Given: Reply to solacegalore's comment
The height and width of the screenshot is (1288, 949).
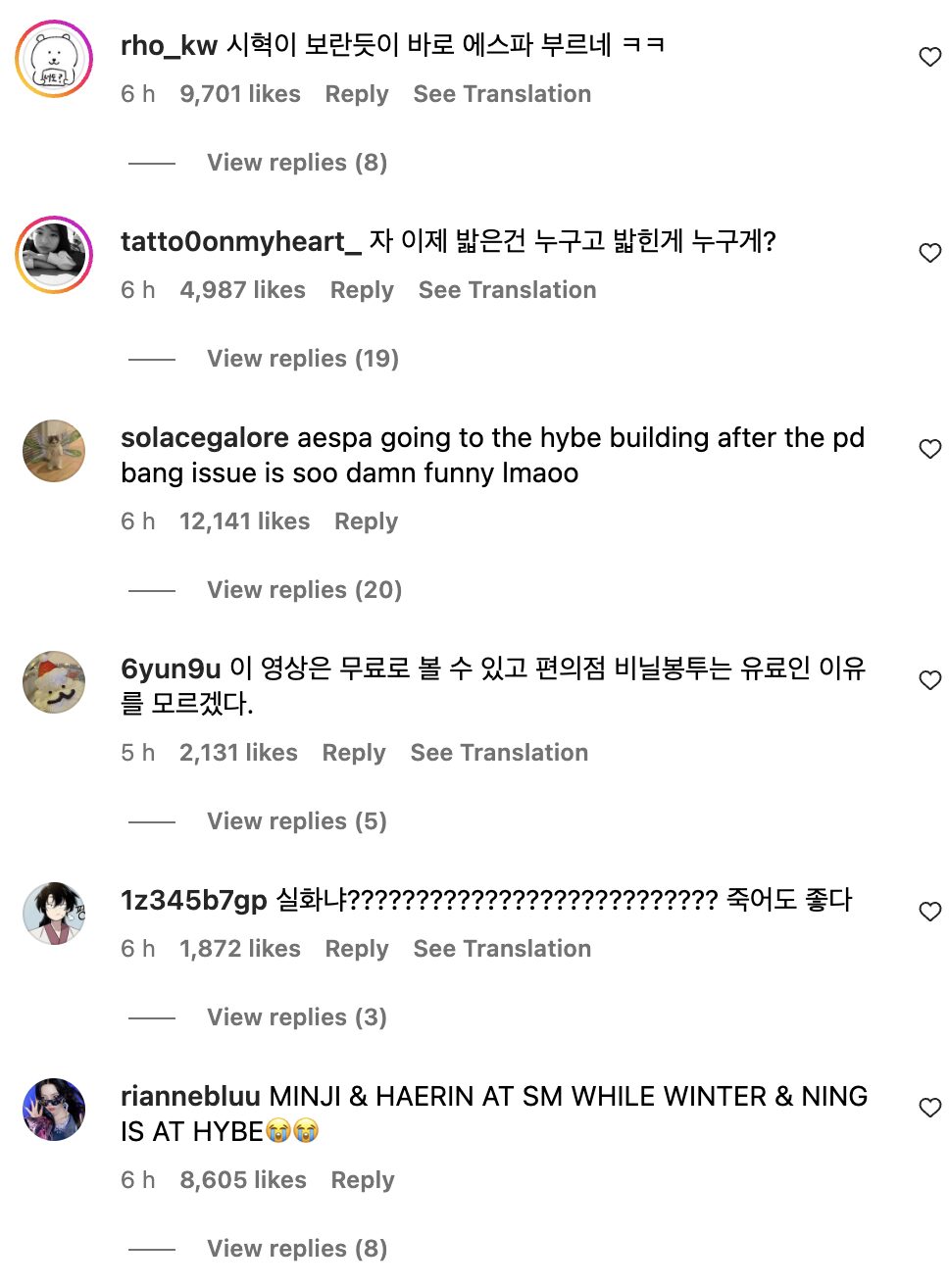Looking at the screenshot, I should [x=366, y=521].
